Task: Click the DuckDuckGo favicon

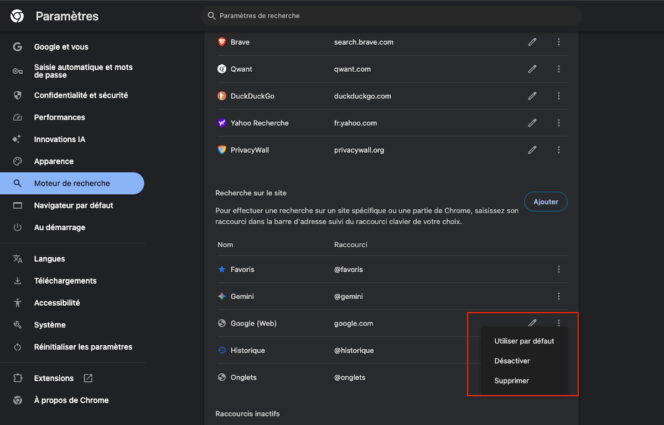Action: coord(221,96)
